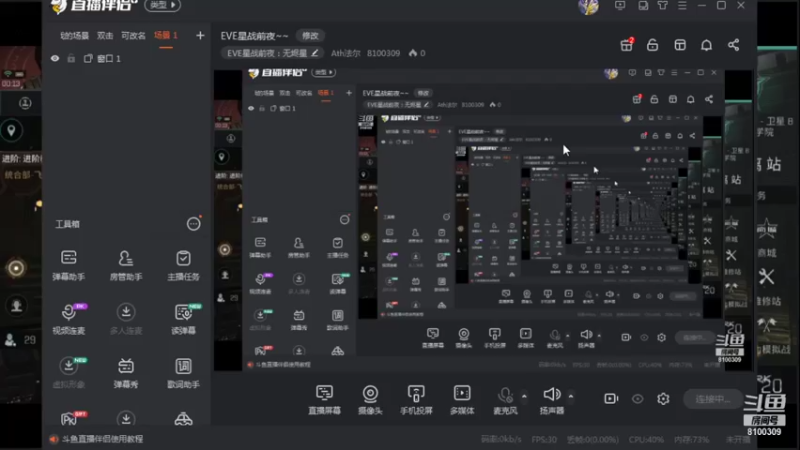Click the user avatar in title bar
The width and height of the screenshot is (800, 450).
click(x=588, y=6)
